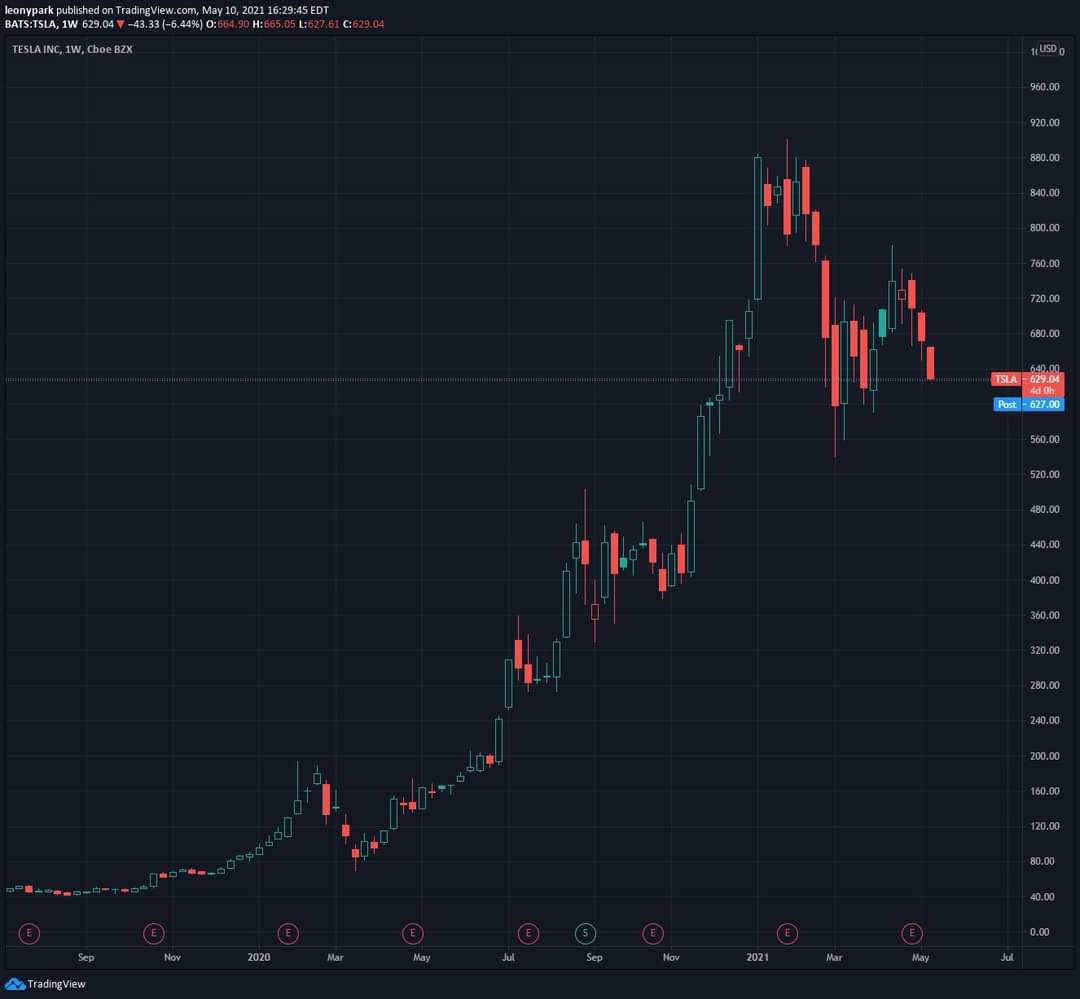Image resolution: width=1080 pixels, height=999 pixels.
Task: Click the BATS:TSLA, 1W symbol text
Action: pos(41,24)
